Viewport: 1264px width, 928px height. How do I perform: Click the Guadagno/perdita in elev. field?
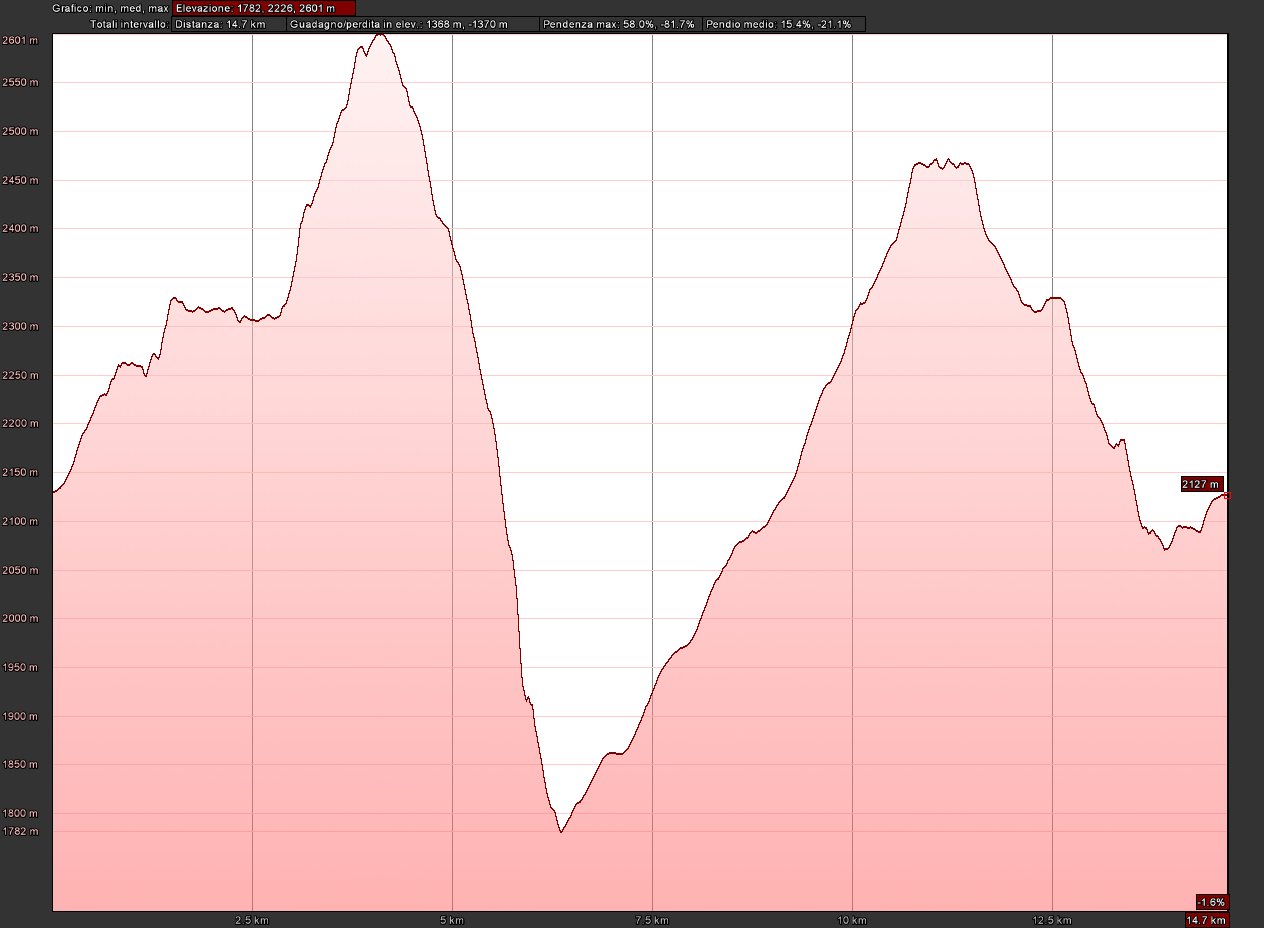point(412,23)
